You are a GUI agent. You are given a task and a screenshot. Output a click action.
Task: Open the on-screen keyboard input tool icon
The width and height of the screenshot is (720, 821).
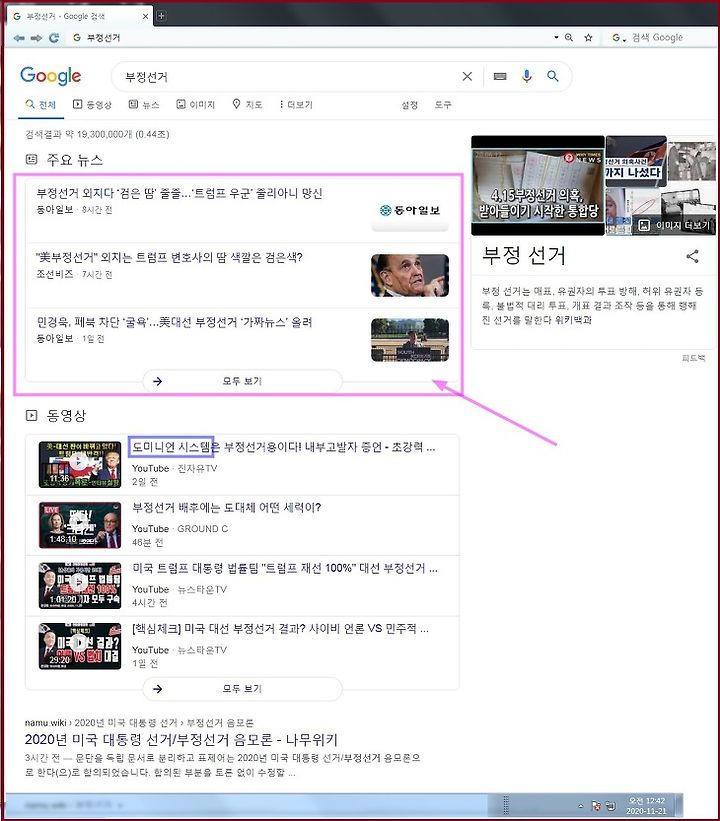click(x=500, y=76)
